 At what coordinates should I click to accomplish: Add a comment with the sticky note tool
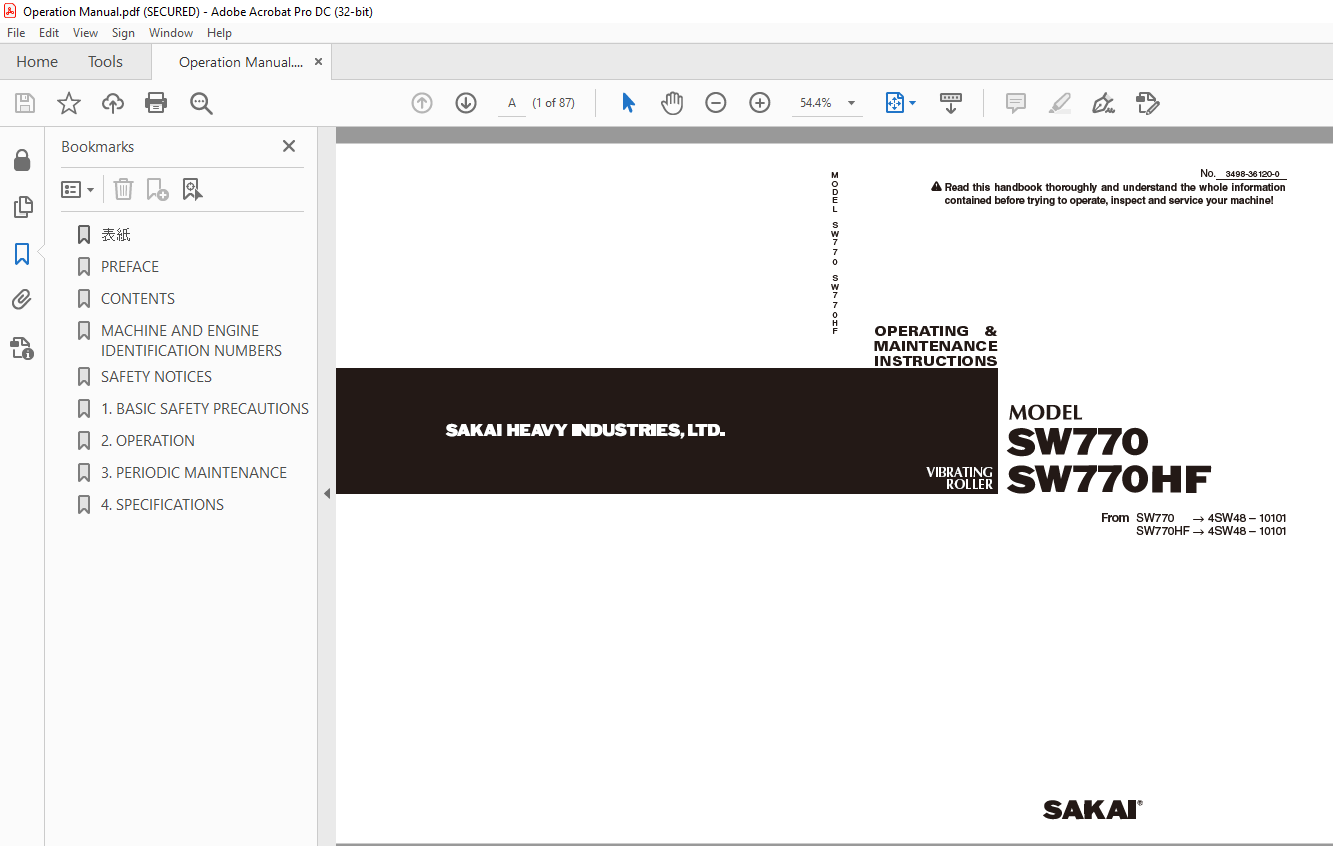tap(1016, 103)
